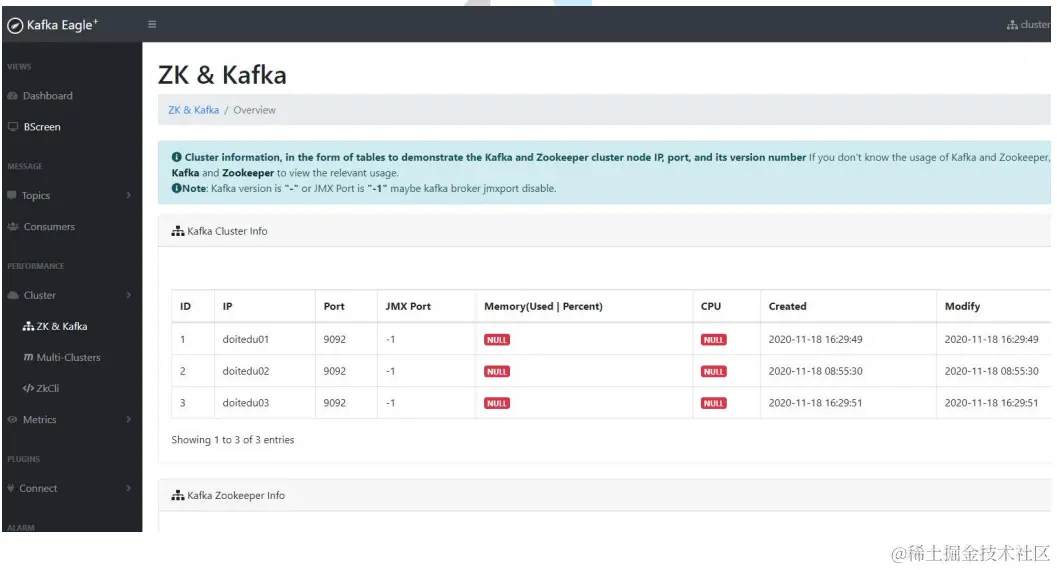Expand the Topics submenu chevron
This screenshot has height=570, width=1057.
tap(128, 195)
